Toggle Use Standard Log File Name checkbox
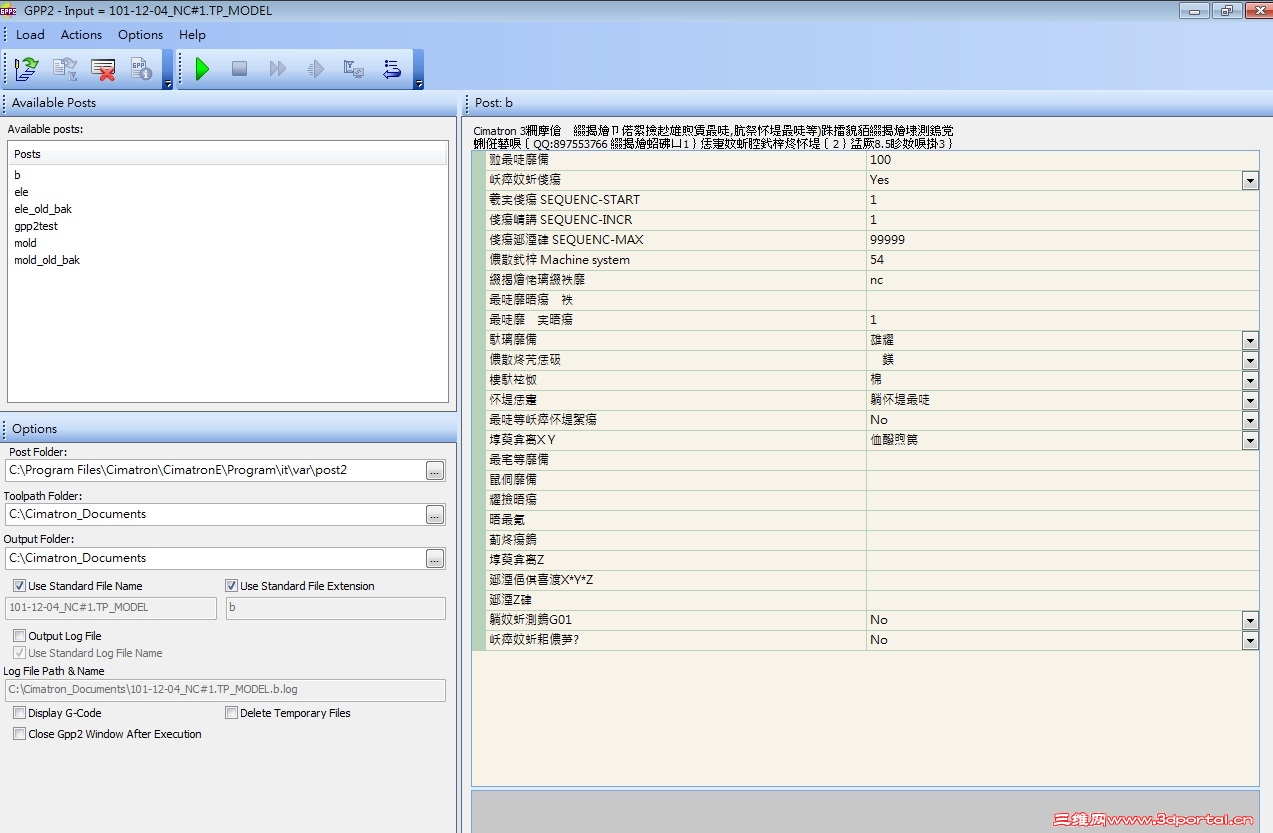Viewport: 1273px width, 833px height. point(19,653)
